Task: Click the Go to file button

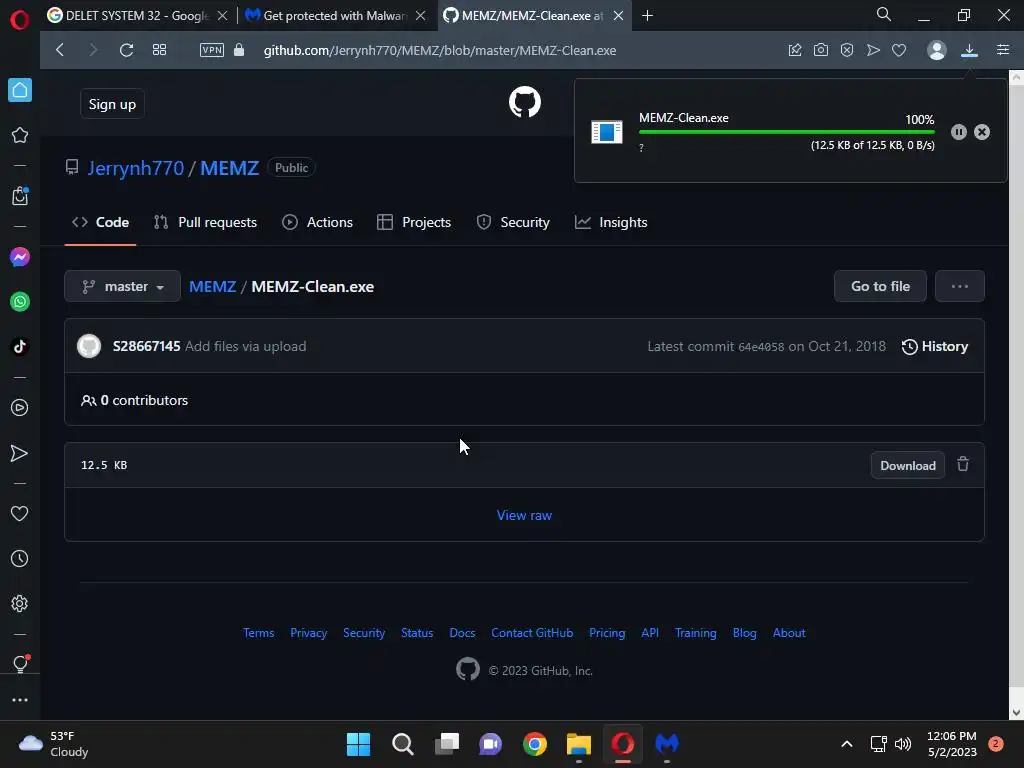Action: [880, 286]
